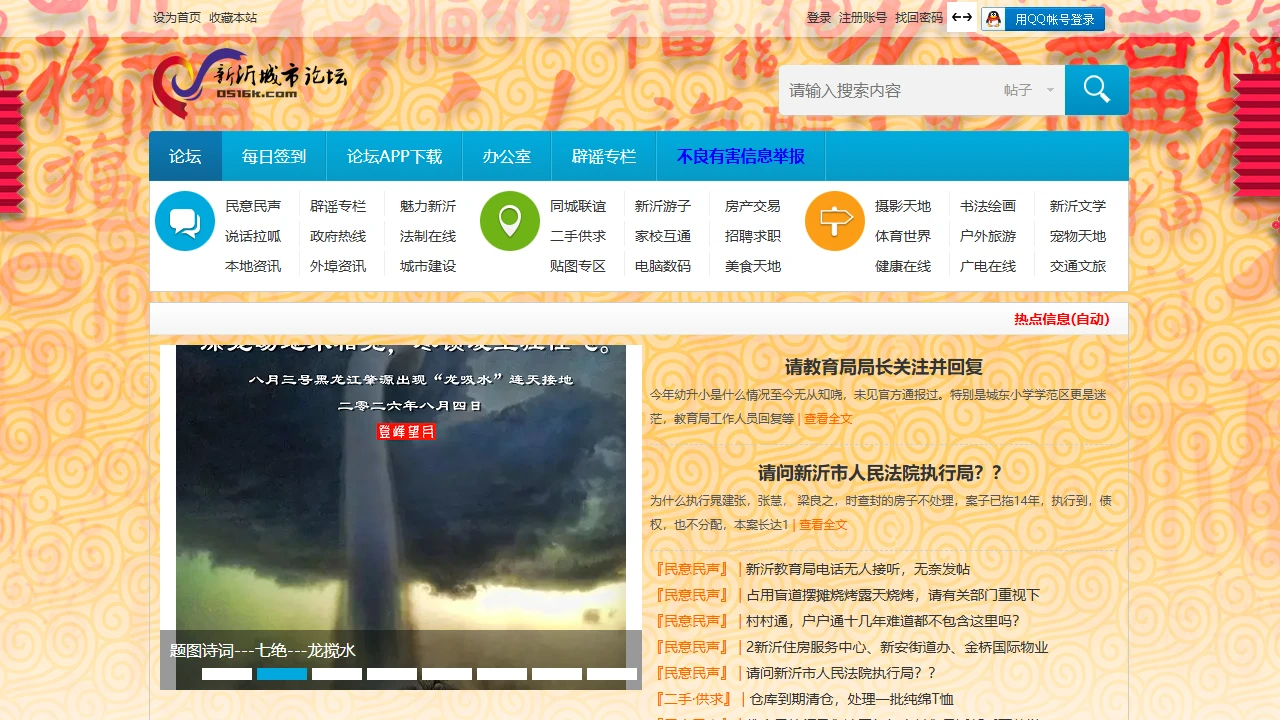This screenshot has width=1280, height=720.
Task: Click the caption 题图诗词---七绝---龙搅水
Action: tap(262, 651)
